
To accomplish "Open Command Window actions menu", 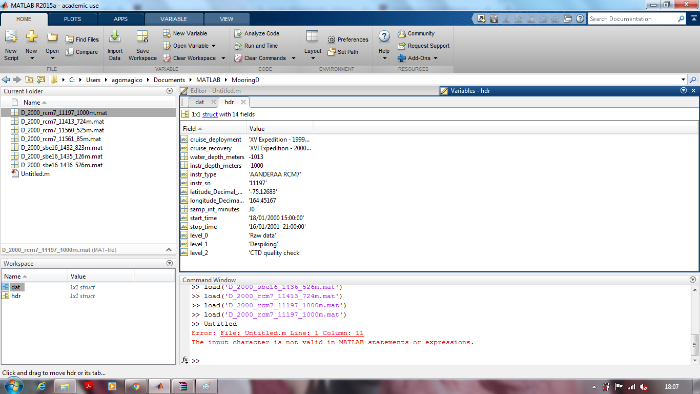I will click(693, 280).
